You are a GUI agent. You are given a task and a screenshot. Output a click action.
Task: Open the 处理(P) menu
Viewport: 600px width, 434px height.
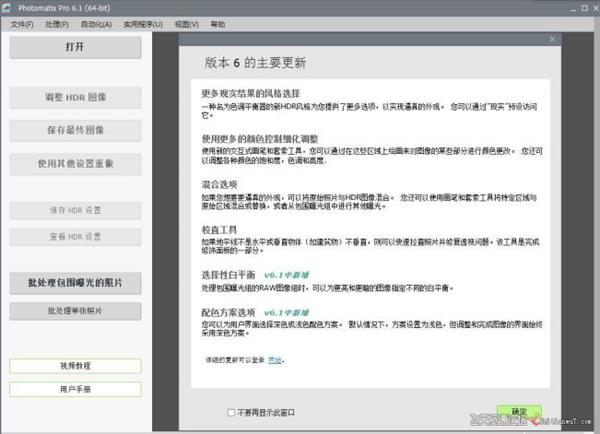pyautogui.click(x=57, y=24)
